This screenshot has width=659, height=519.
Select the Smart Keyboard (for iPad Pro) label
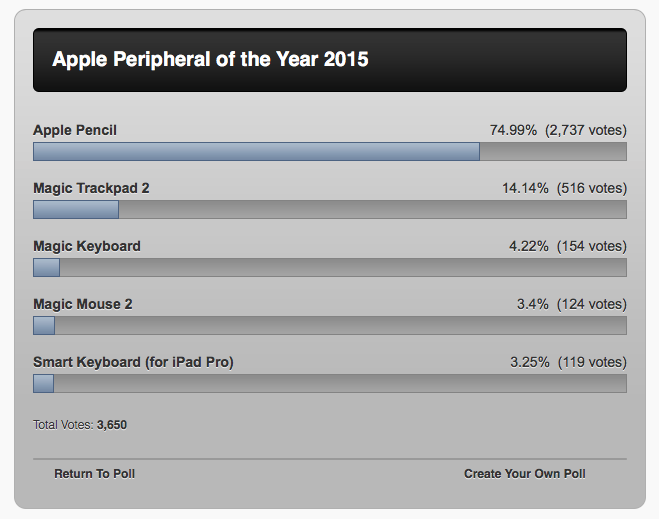coord(133,362)
